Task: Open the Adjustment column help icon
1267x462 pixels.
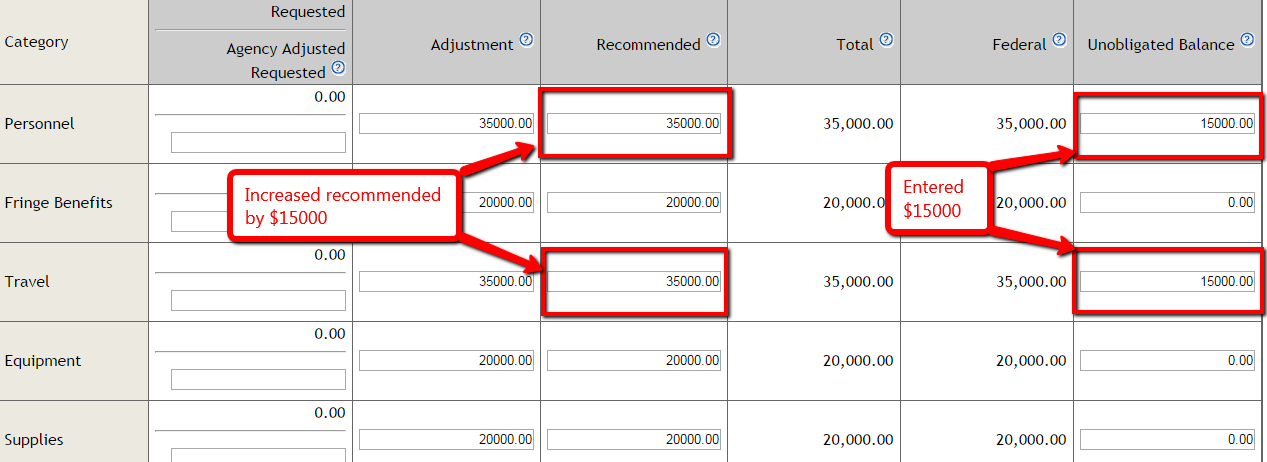Action: tap(526, 41)
